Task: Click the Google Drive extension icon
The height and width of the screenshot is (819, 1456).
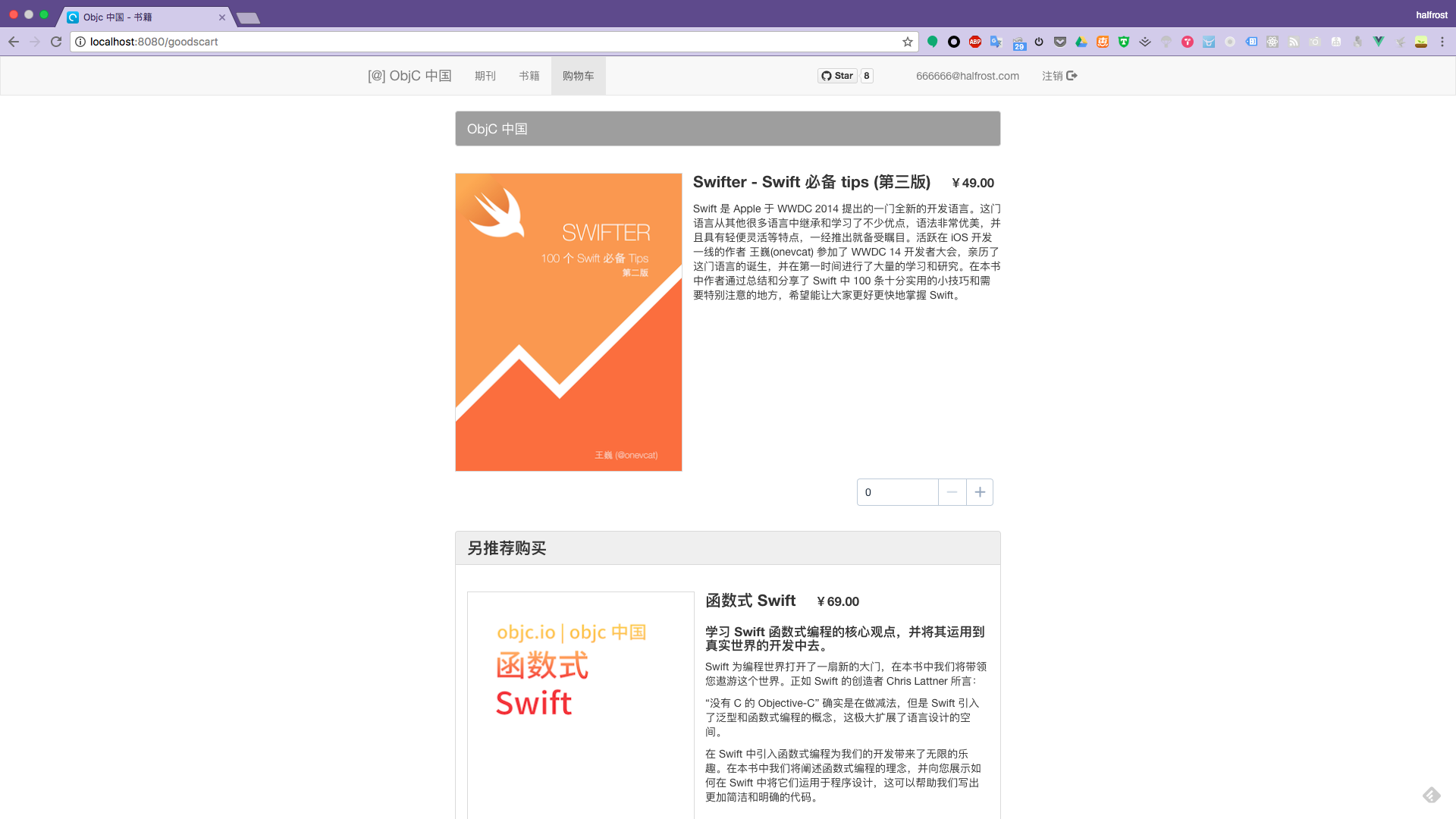Action: point(1081,42)
